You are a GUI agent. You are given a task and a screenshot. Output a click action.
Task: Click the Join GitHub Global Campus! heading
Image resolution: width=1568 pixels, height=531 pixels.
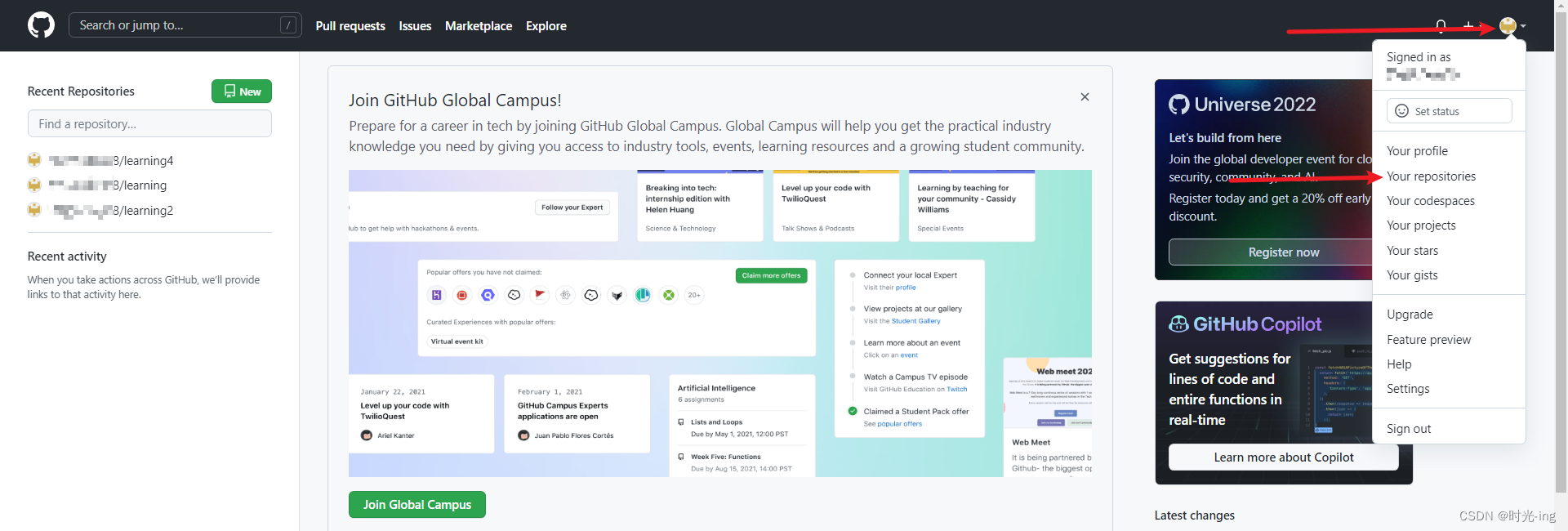tap(455, 100)
